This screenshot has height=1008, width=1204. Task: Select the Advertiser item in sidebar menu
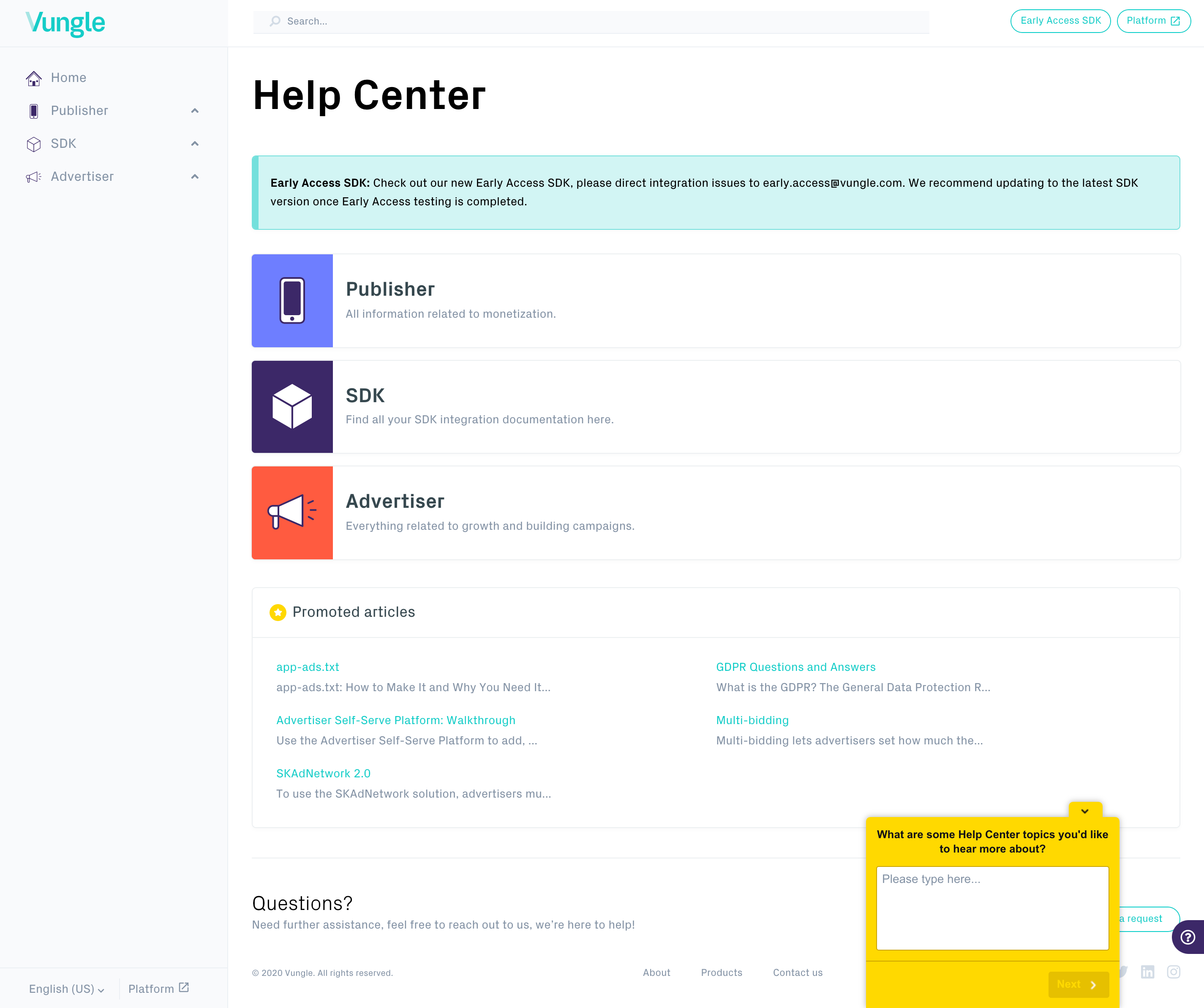(x=82, y=177)
